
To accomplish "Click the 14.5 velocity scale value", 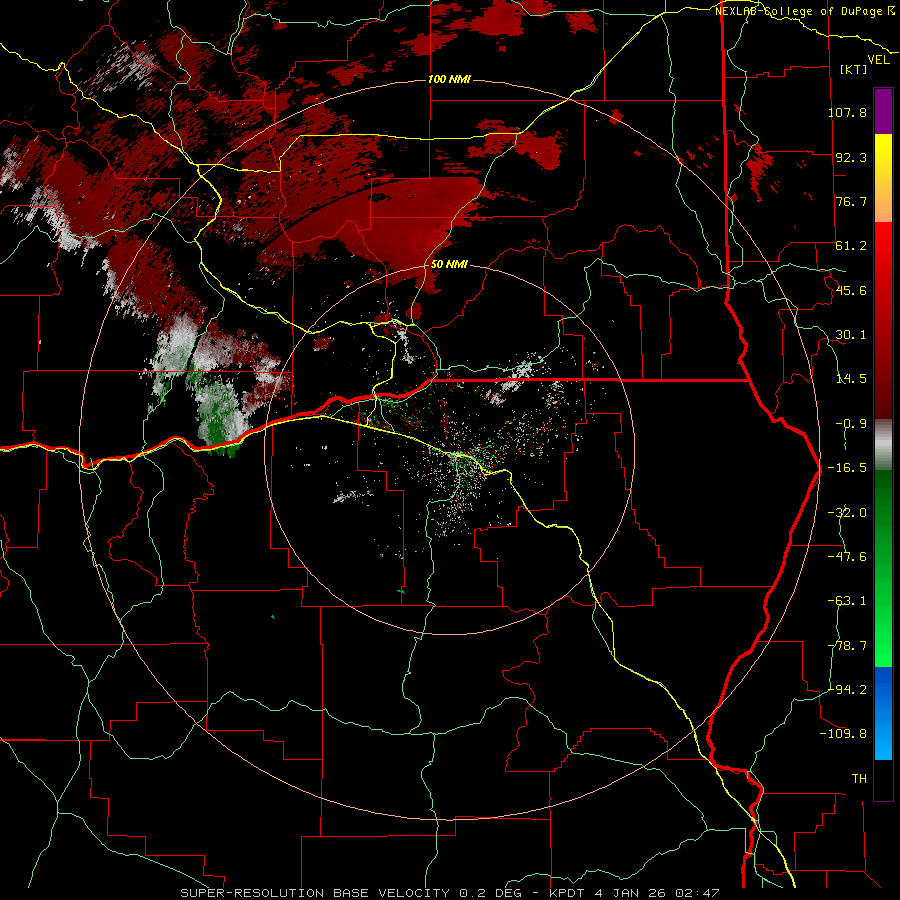I will 851,379.
